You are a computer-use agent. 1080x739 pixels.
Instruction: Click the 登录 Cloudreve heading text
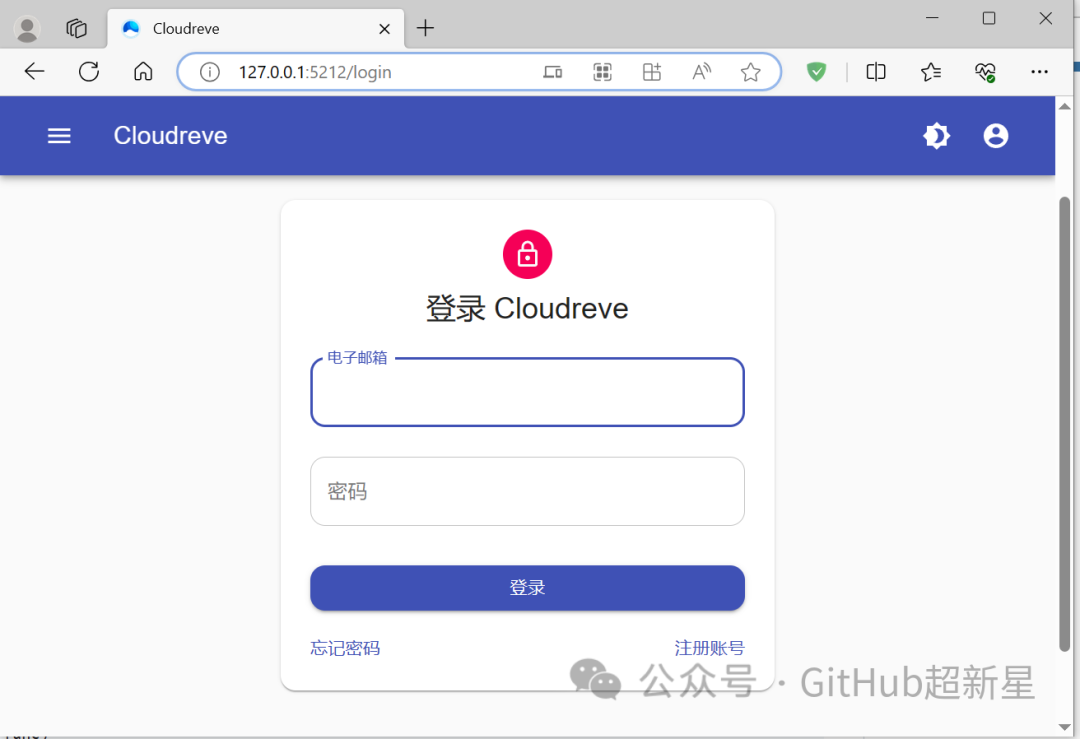pyautogui.click(x=528, y=309)
